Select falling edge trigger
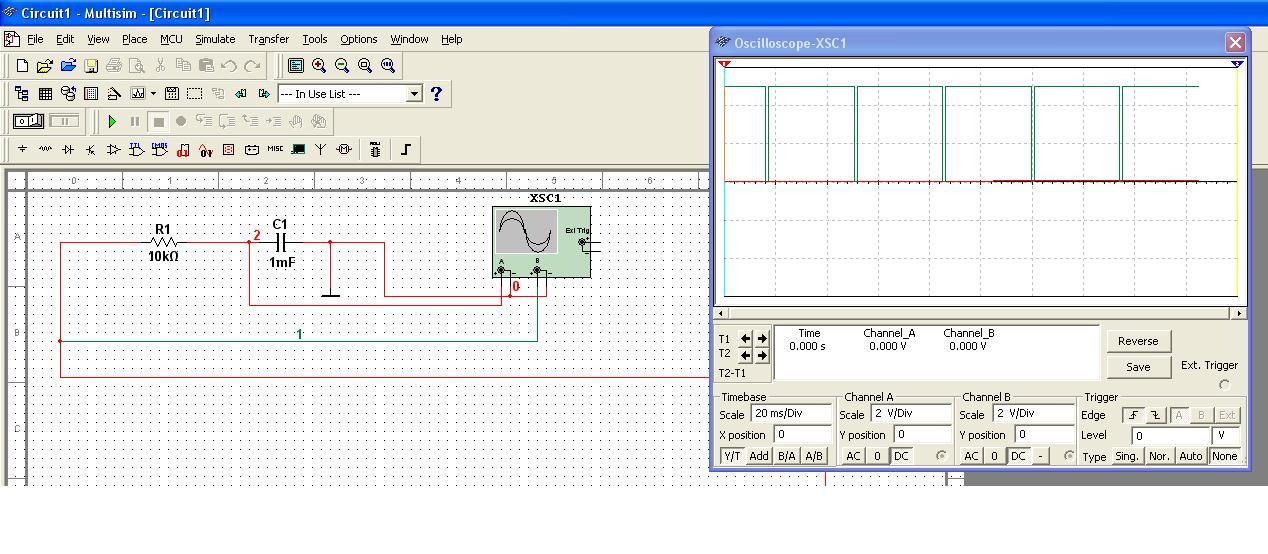The image size is (1268, 554). point(1155,415)
